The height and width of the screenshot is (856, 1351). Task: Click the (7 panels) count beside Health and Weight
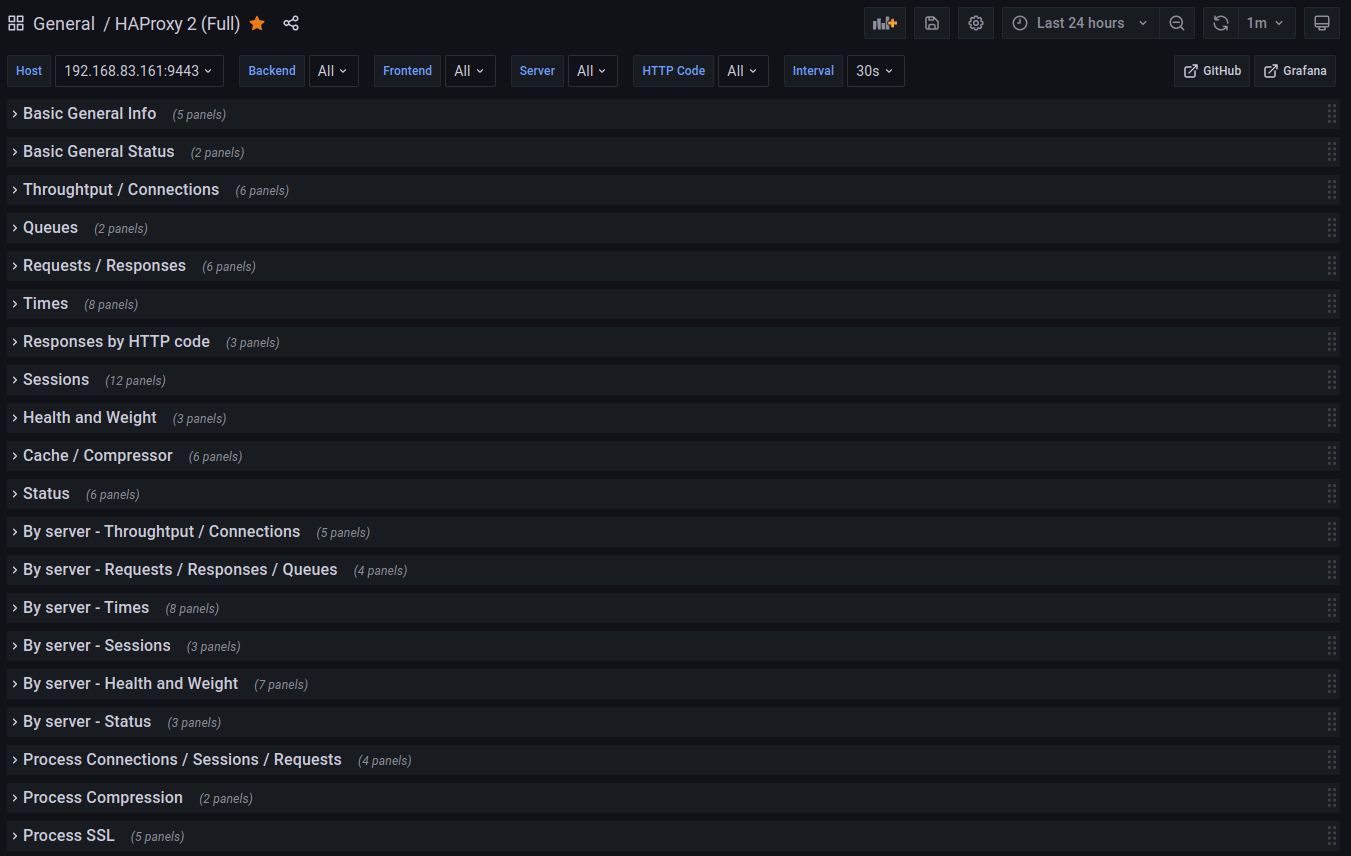[281, 685]
